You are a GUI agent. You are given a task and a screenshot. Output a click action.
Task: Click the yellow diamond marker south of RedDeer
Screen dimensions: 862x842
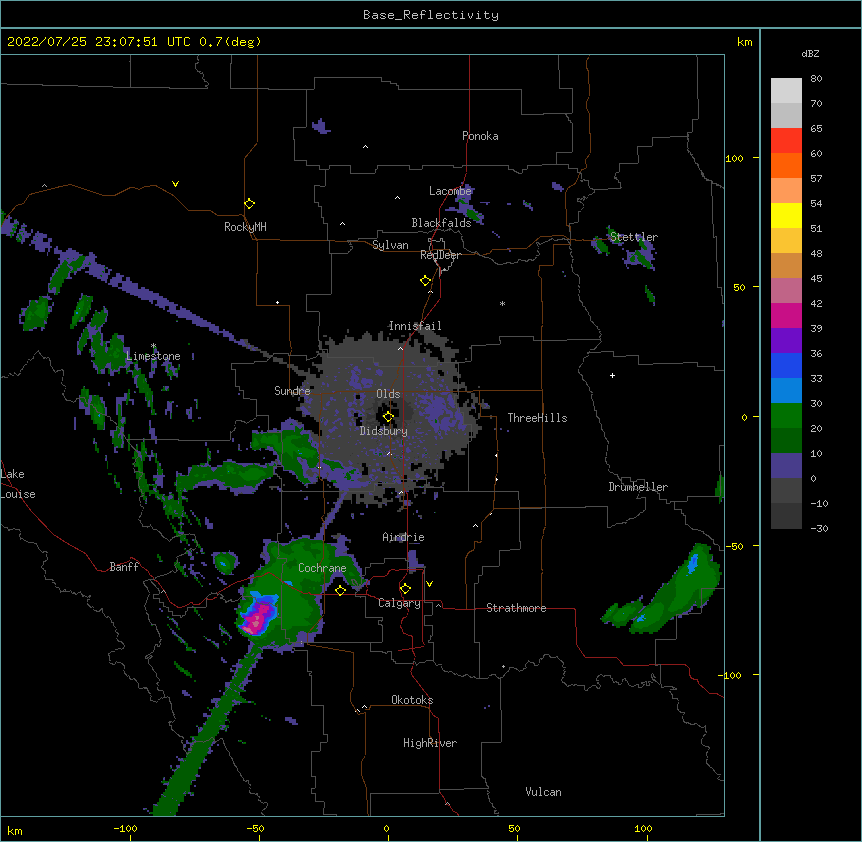pyautogui.click(x=426, y=281)
